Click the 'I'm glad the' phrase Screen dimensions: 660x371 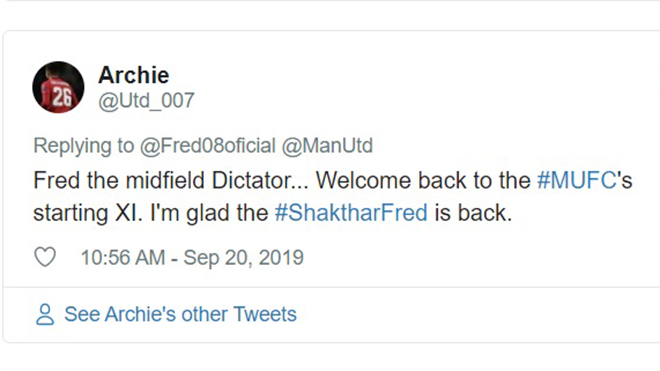click(x=209, y=213)
